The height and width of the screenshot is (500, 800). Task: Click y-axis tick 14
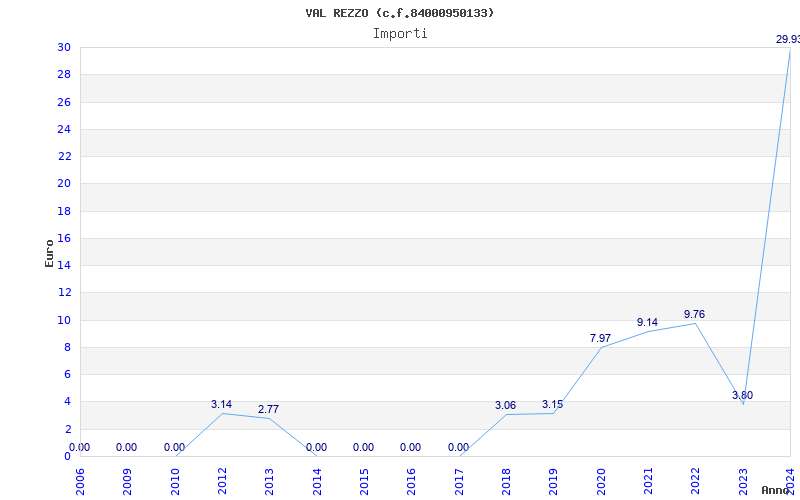[x=64, y=265]
